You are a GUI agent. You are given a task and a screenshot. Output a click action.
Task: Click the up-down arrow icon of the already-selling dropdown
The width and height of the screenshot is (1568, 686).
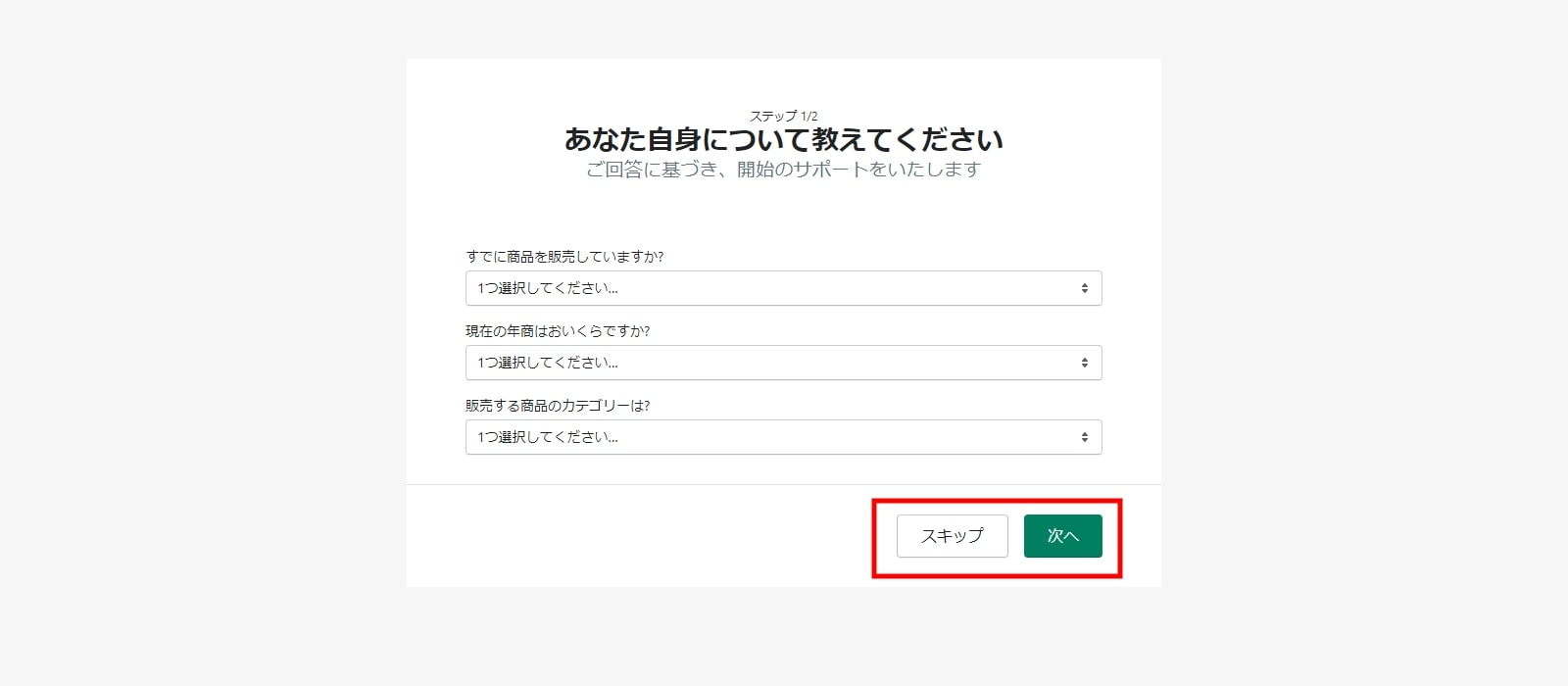(x=1084, y=288)
